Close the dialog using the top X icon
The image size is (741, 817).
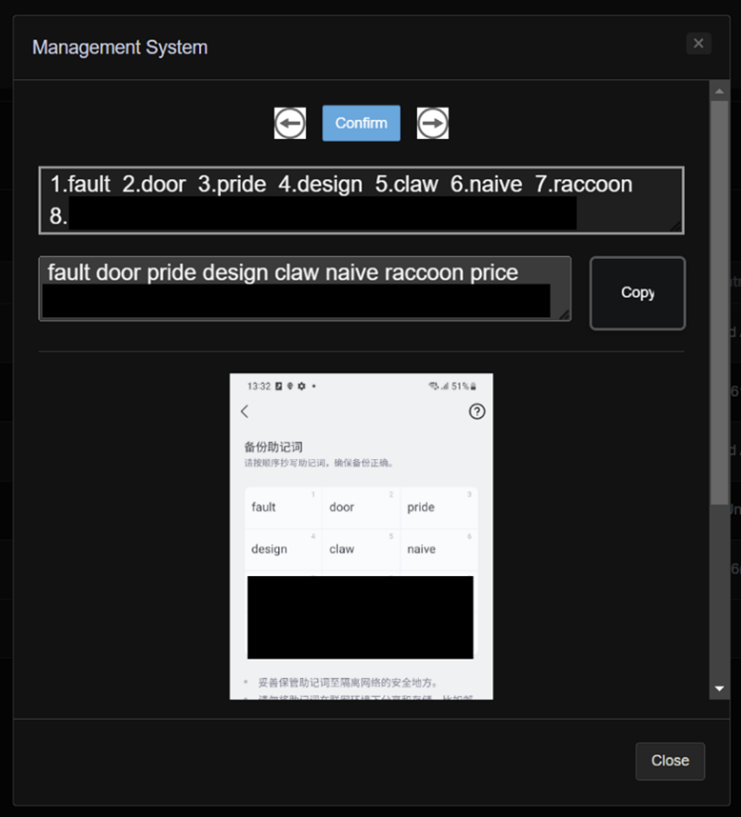(x=698, y=43)
